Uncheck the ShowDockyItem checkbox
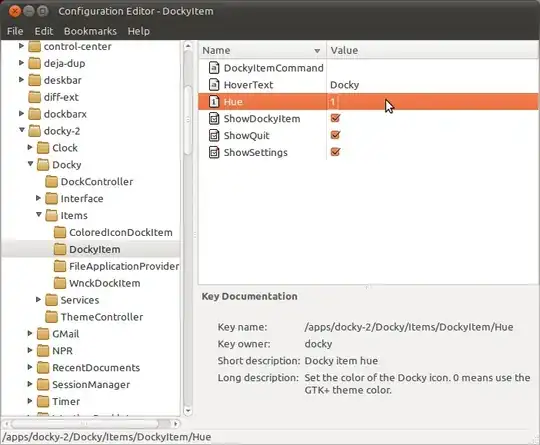540x445 pixels. click(x=335, y=118)
